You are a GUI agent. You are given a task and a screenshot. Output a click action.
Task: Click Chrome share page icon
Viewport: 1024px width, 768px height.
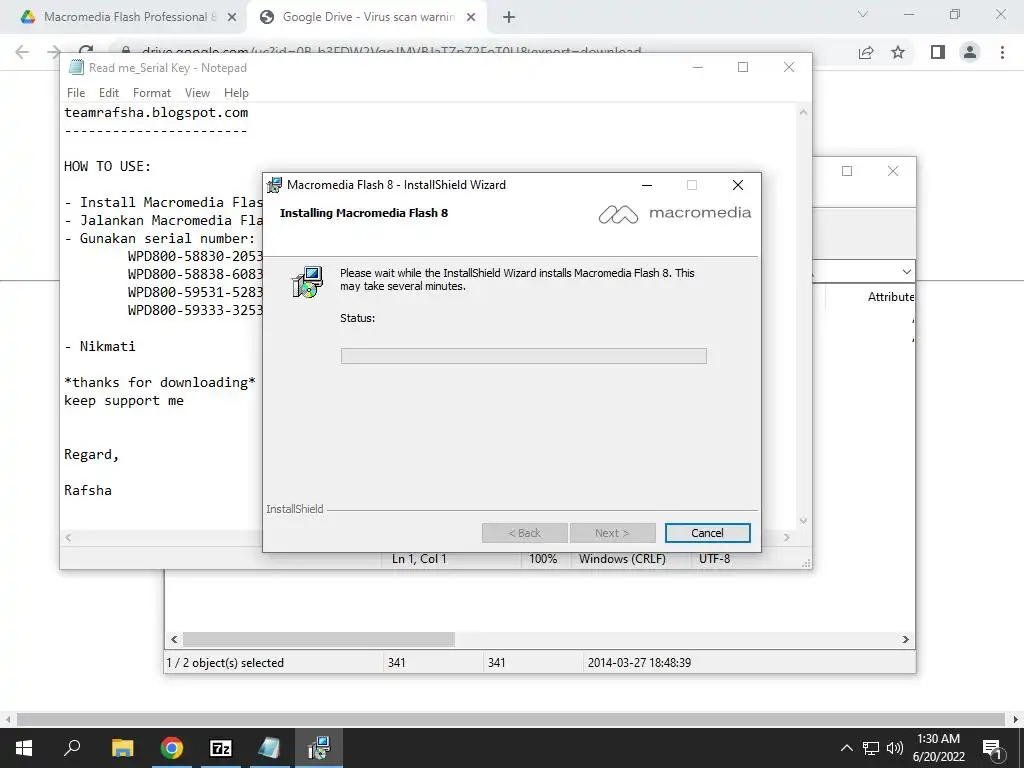[866, 52]
